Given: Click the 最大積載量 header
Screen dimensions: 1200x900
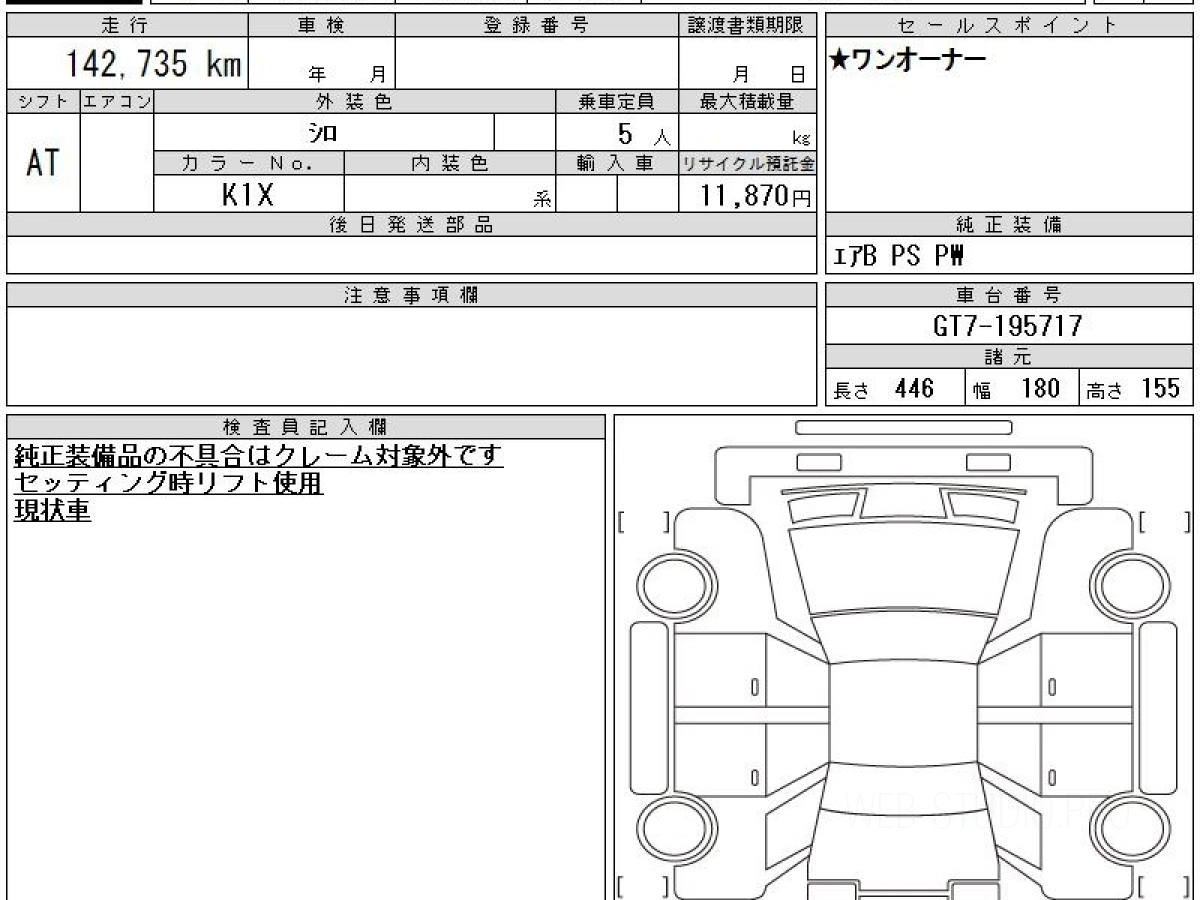Looking at the screenshot, I should pyautogui.click(x=748, y=101).
